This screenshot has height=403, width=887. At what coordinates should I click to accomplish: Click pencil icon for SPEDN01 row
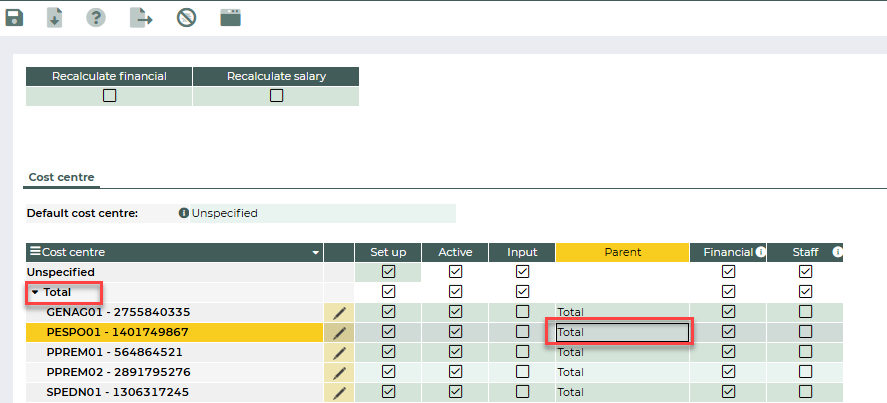(x=339, y=392)
